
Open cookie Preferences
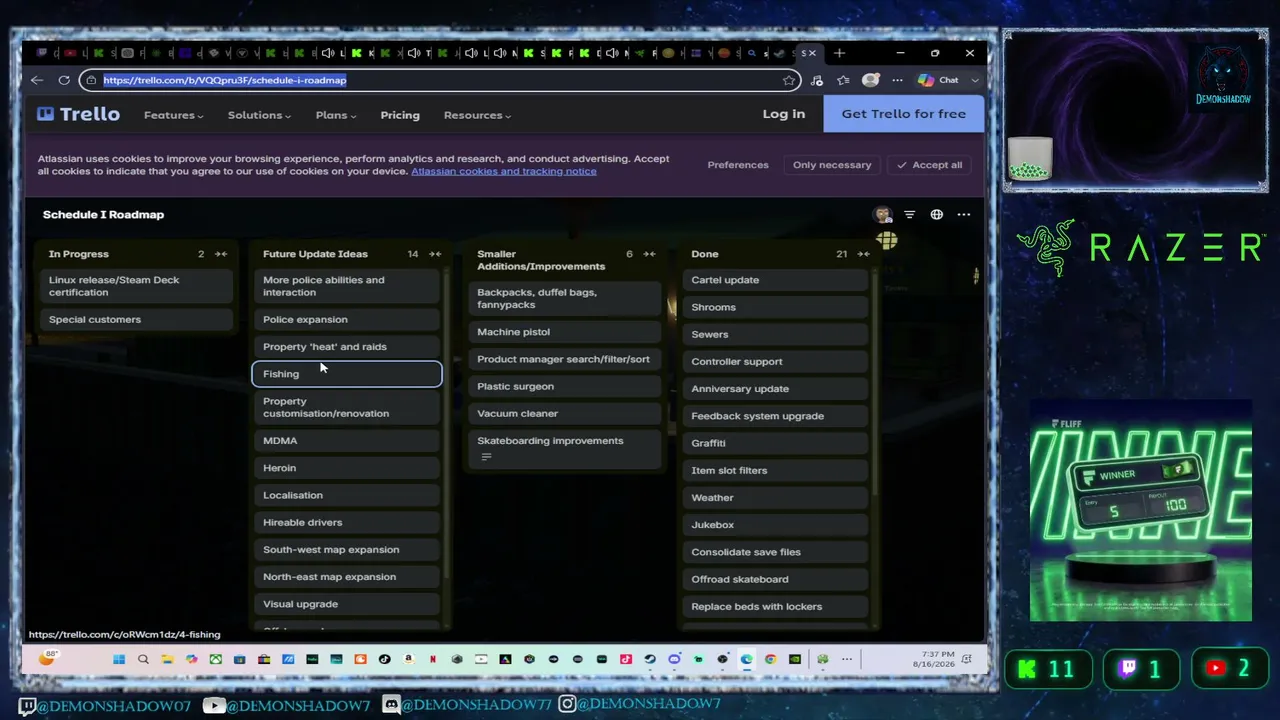[x=738, y=165]
